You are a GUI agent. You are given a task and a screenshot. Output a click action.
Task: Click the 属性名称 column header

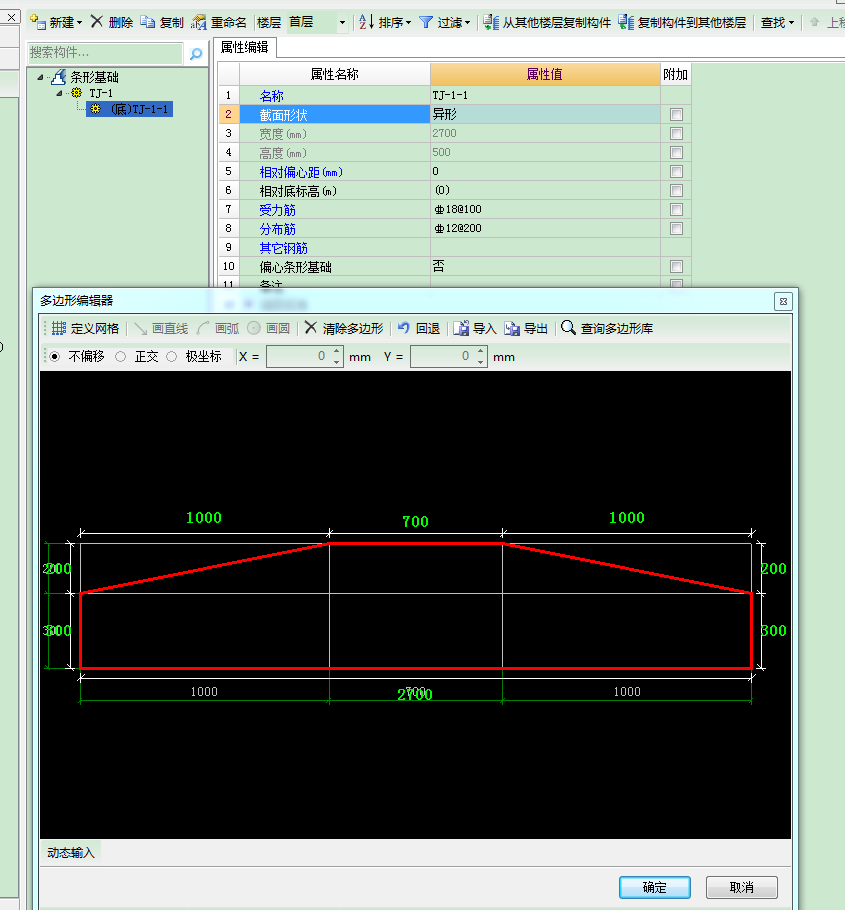click(x=335, y=74)
